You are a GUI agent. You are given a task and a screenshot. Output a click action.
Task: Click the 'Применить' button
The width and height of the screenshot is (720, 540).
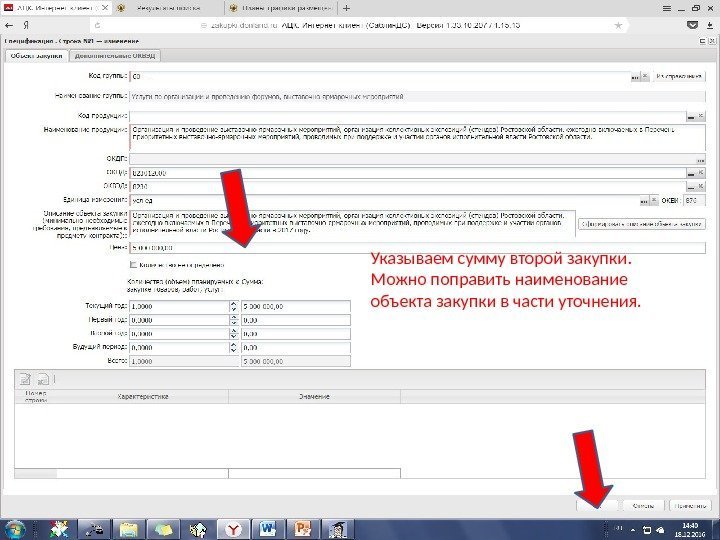click(x=690, y=506)
